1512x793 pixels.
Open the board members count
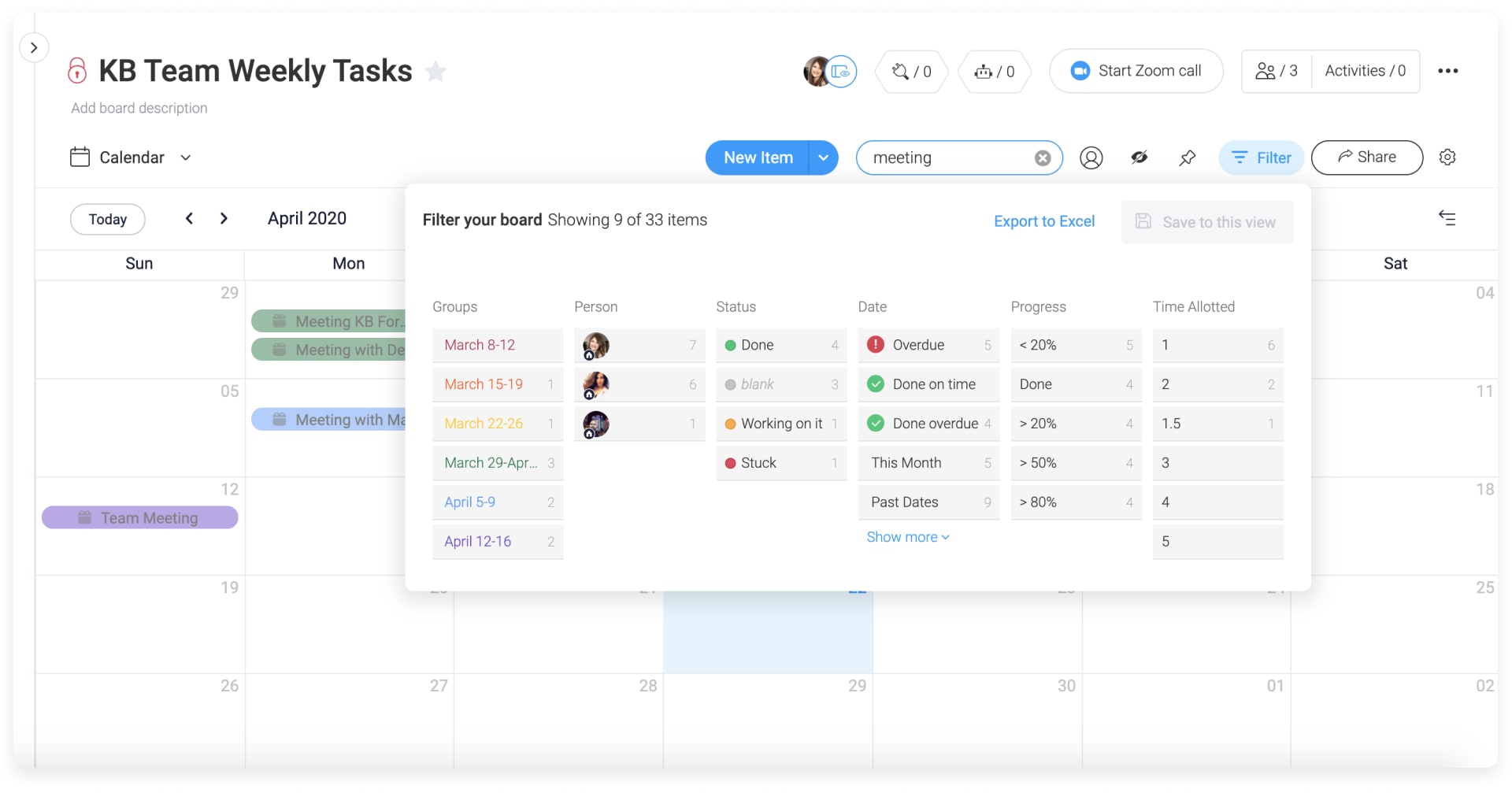pyautogui.click(x=1277, y=71)
